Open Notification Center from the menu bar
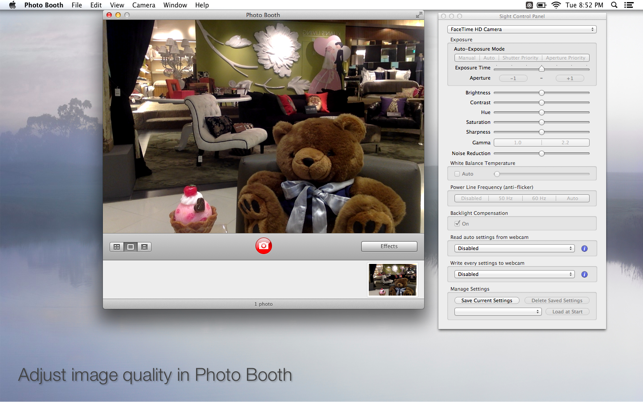 pyautogui.click(x=629, y=5)
